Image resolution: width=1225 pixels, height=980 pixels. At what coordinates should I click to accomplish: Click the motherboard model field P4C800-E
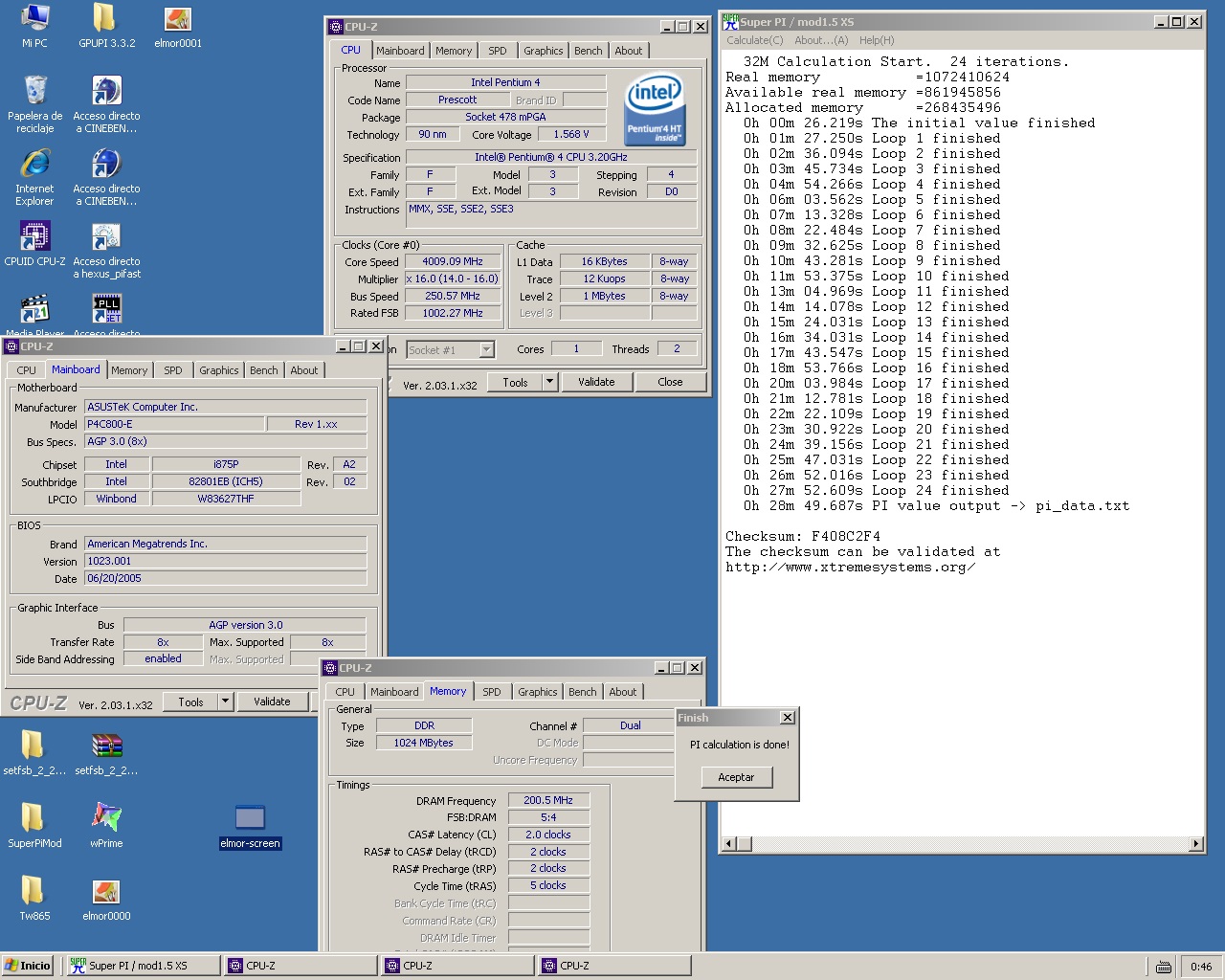point(174,424)
